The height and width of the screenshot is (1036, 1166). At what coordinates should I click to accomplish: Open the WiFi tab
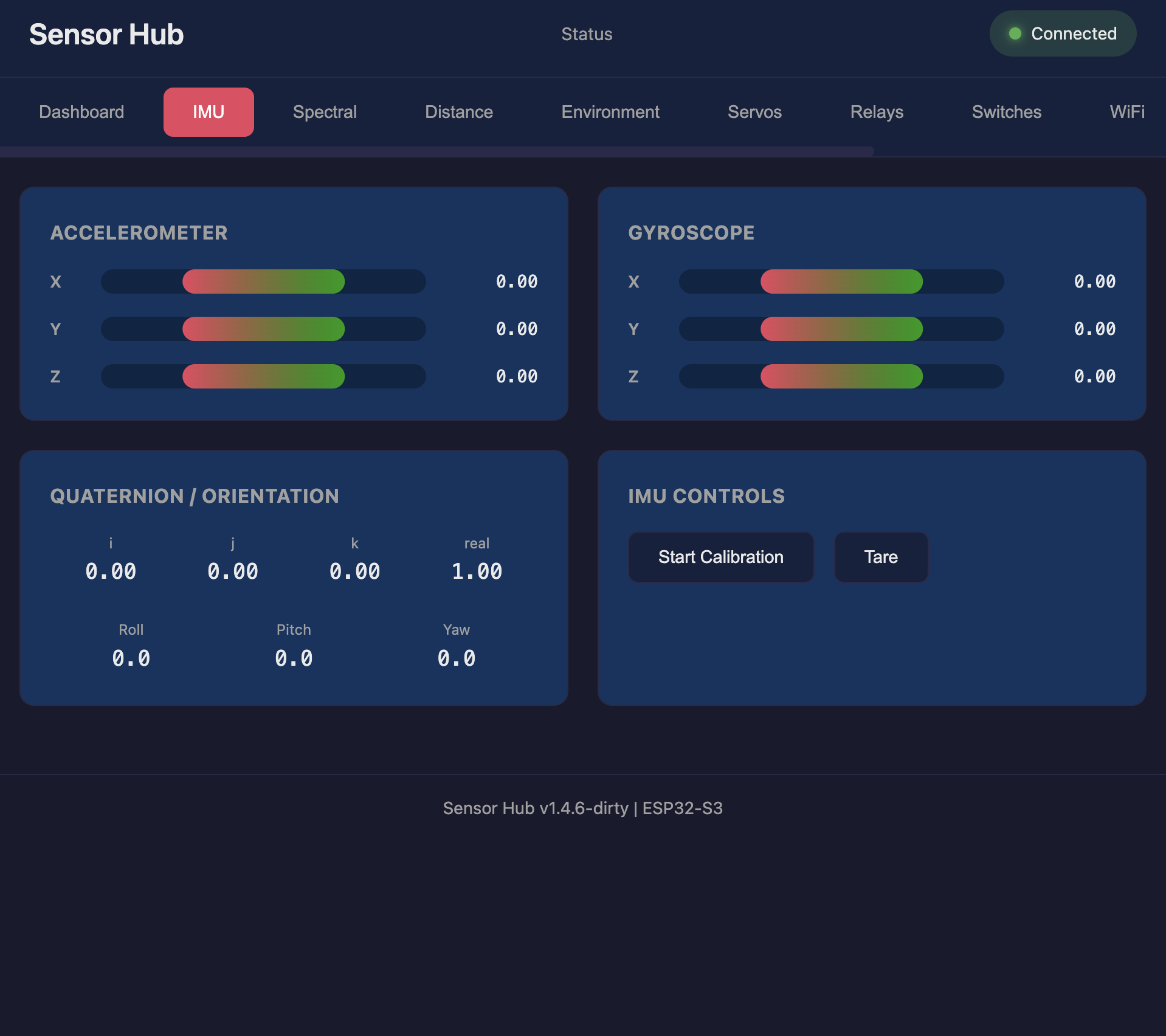click(1126, 112)
